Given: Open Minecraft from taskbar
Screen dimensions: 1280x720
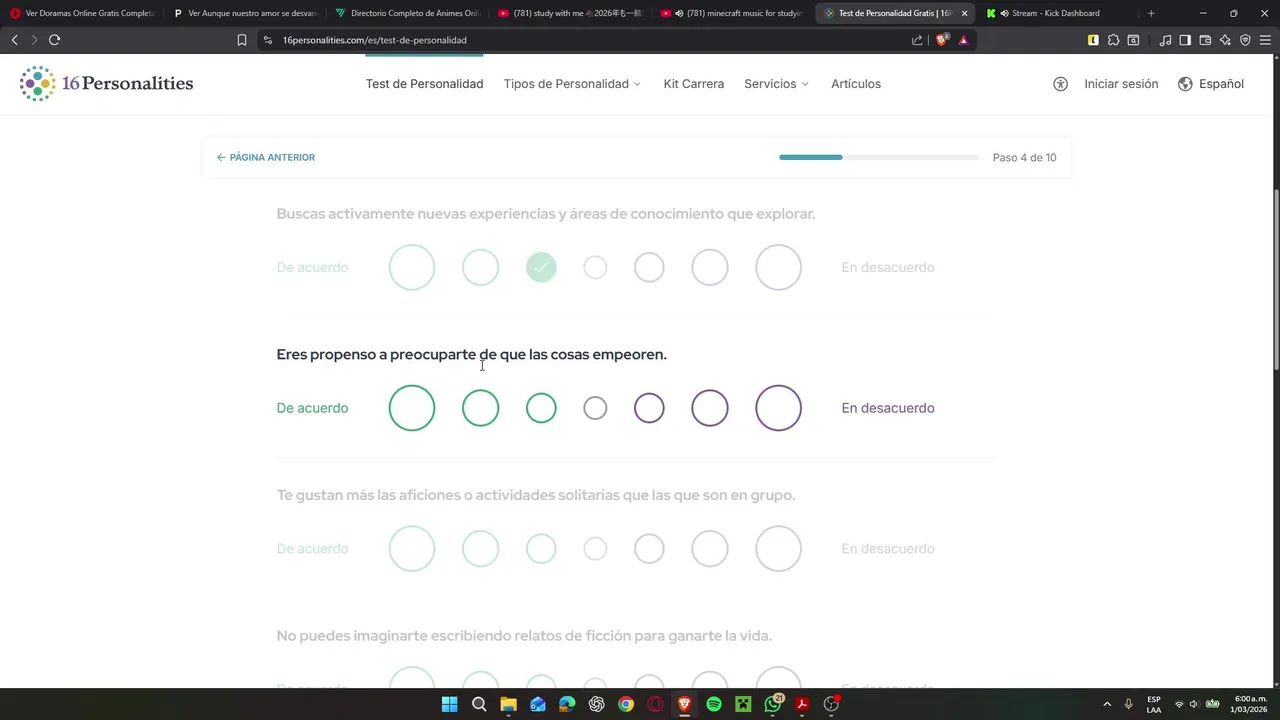Looking at the screenshot, I should 743,704.
